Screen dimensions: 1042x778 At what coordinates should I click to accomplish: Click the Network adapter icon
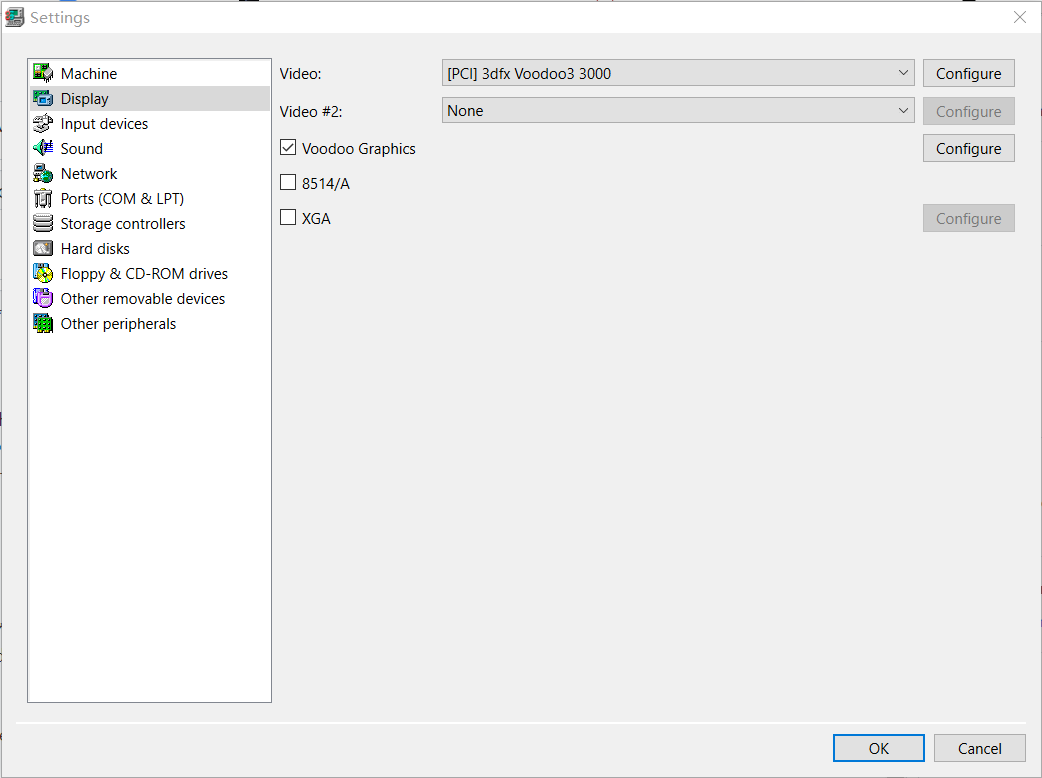[x=44, y=173]
